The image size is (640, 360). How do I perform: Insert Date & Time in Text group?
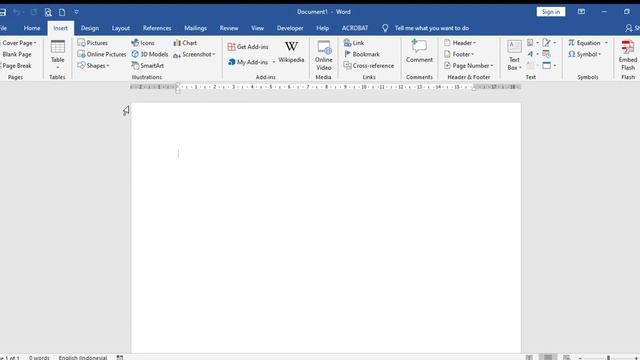pos(547,54)
